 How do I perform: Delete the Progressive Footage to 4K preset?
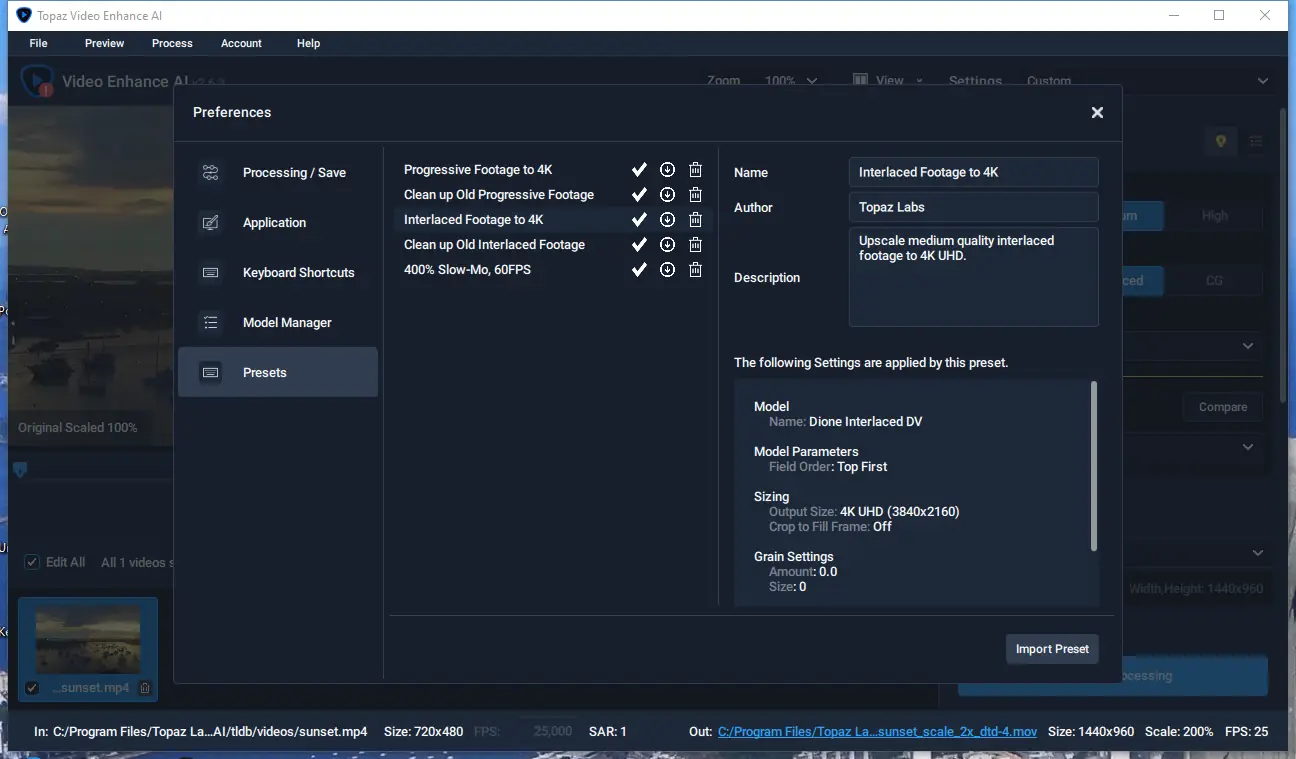pos(695,170)
